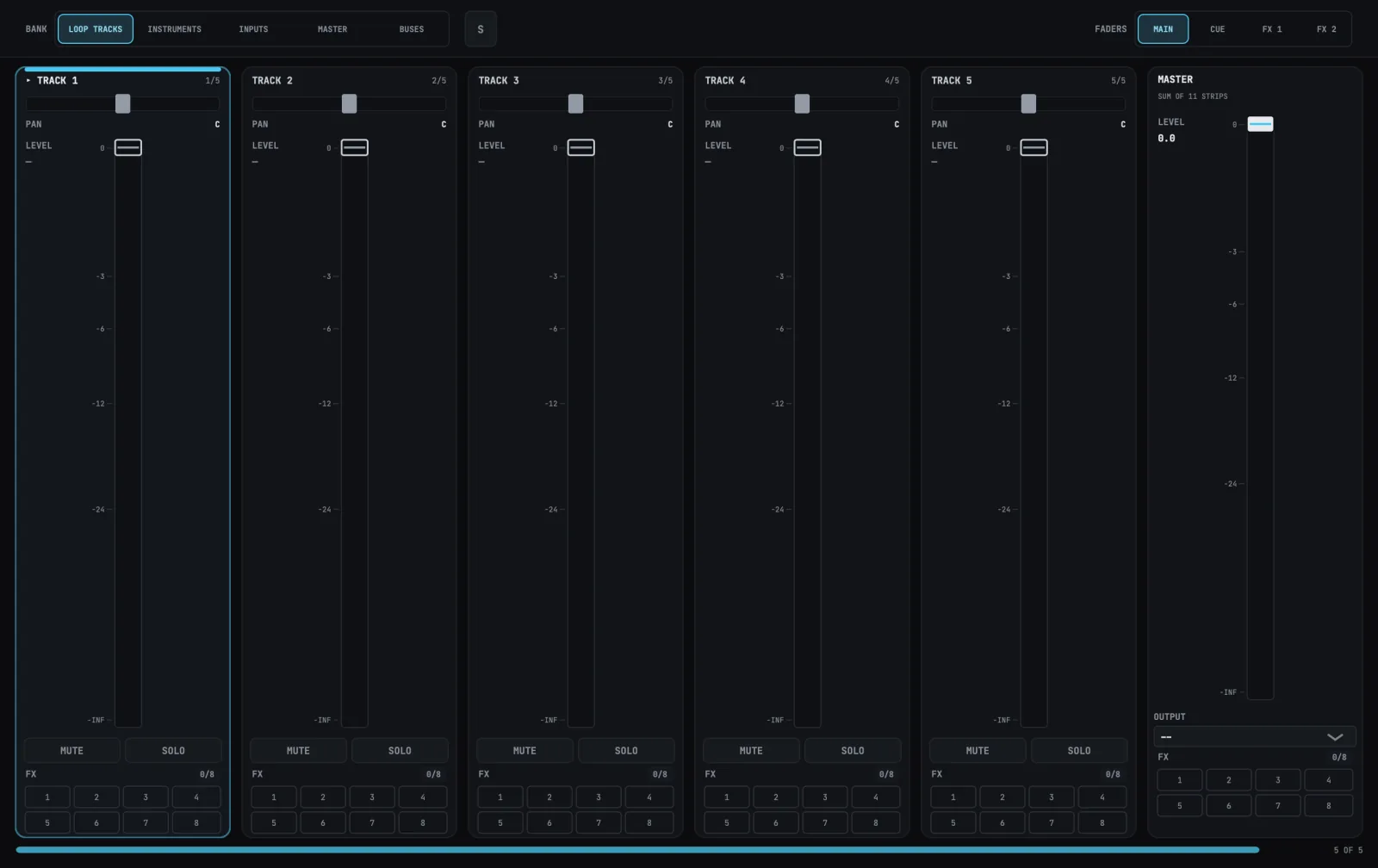Select the Track 4 strip header
This screenshot has width=1378, height=868.
(x=802, y=81)
